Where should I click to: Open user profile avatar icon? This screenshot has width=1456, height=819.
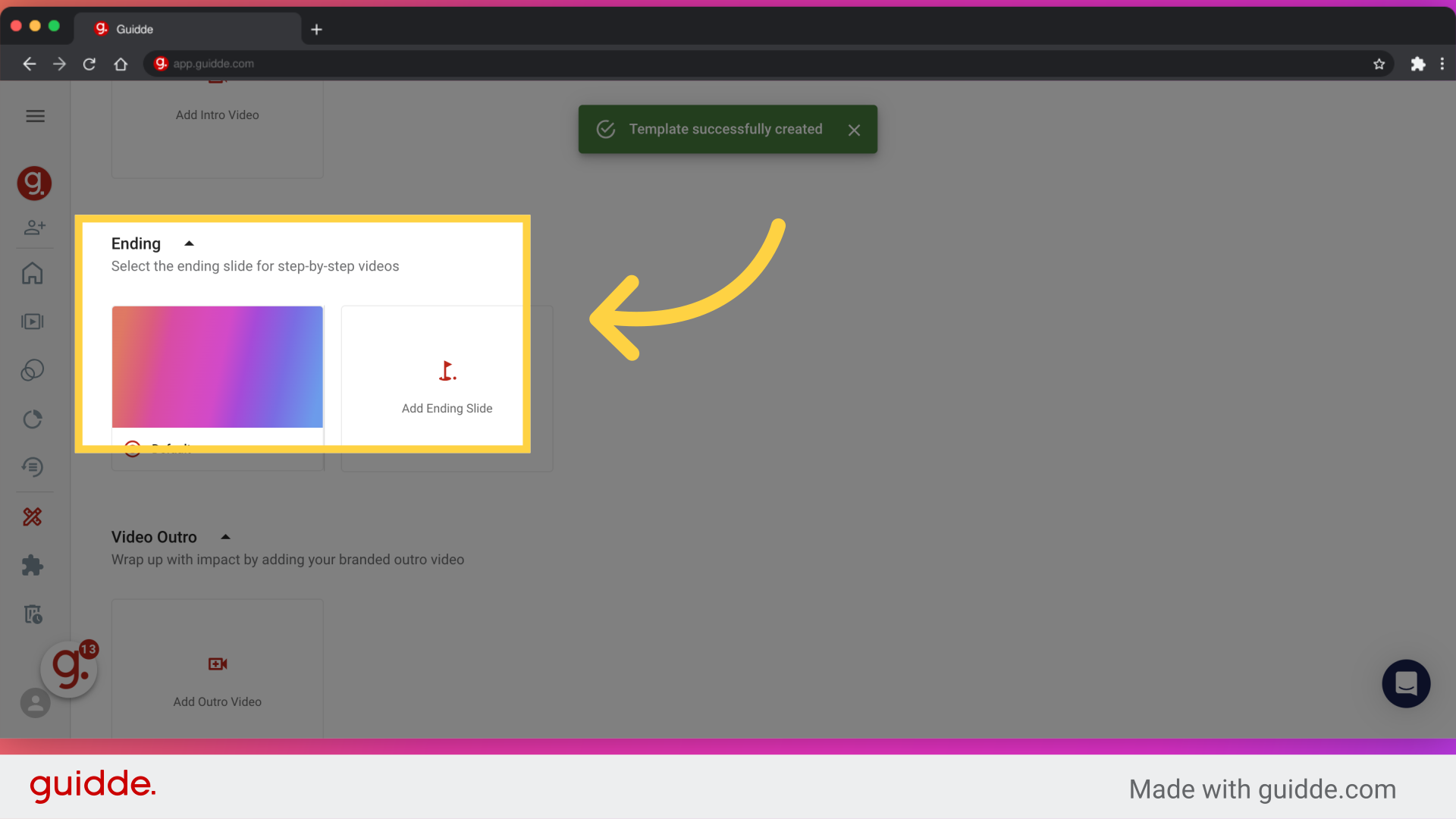point(35,703)
